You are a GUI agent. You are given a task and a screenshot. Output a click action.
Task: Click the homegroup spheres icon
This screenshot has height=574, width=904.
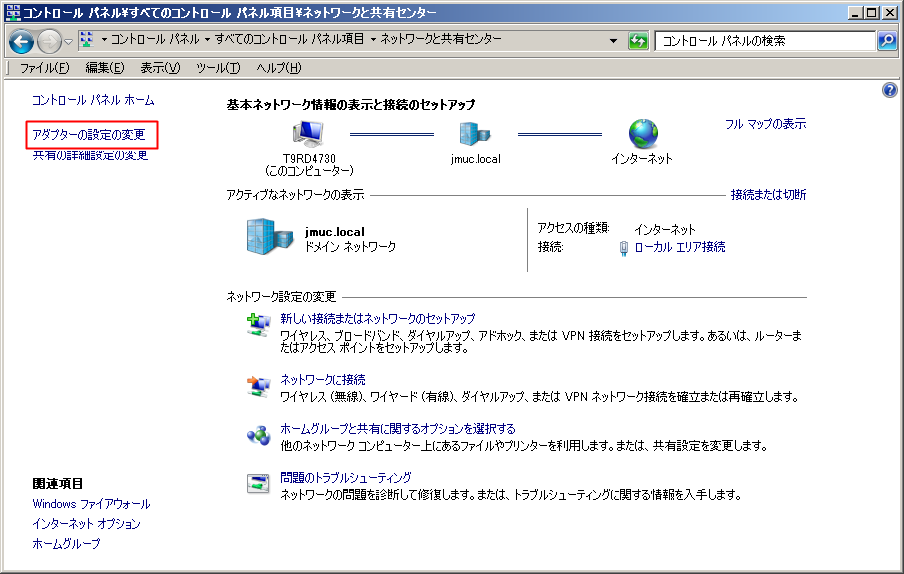(258, 435)
